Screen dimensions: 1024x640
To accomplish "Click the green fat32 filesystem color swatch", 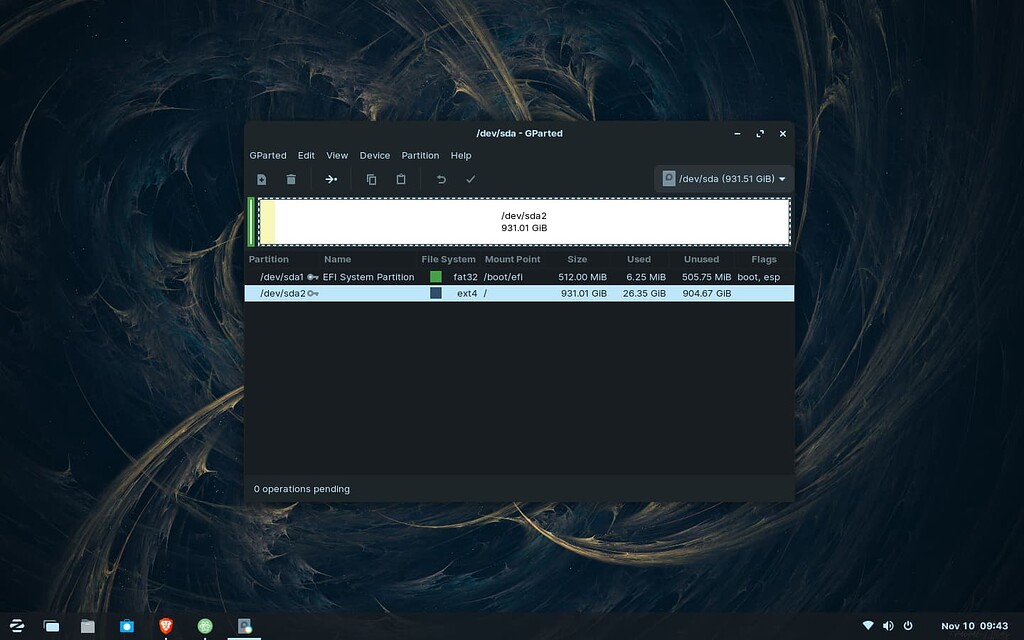I will (x=438, y=277).
